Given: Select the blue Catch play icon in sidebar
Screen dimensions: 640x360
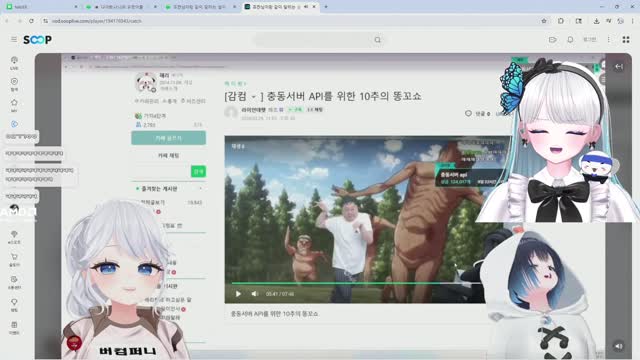Looking at the screenshot, I should 14,124.
